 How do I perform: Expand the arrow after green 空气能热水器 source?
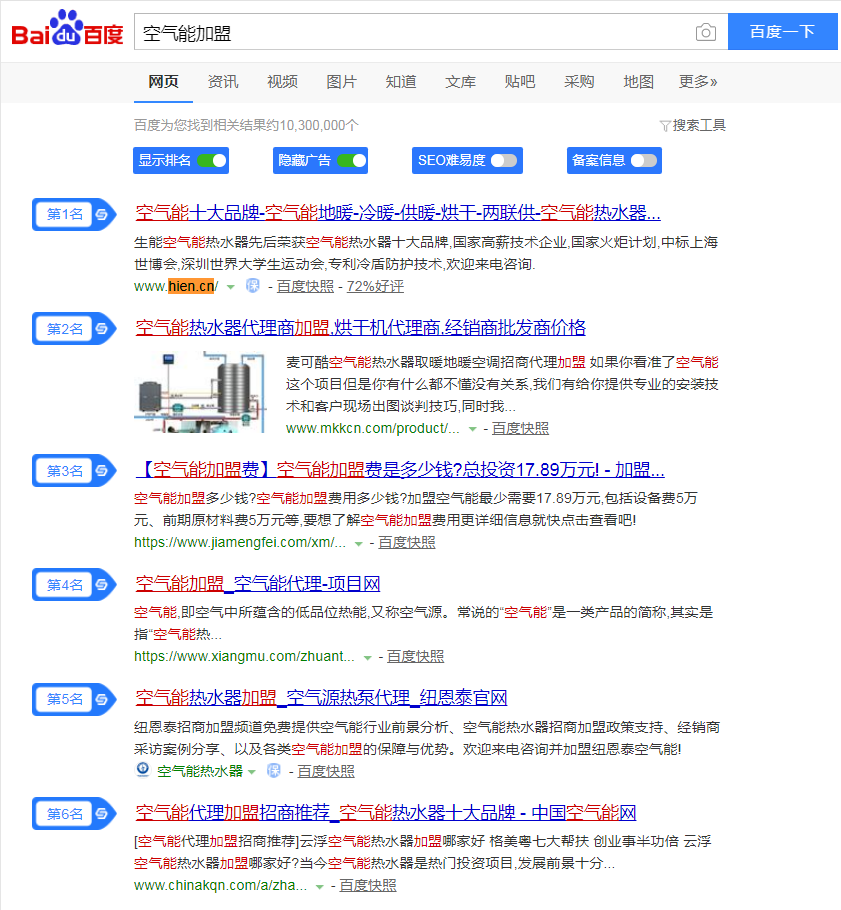coord(252,772)
